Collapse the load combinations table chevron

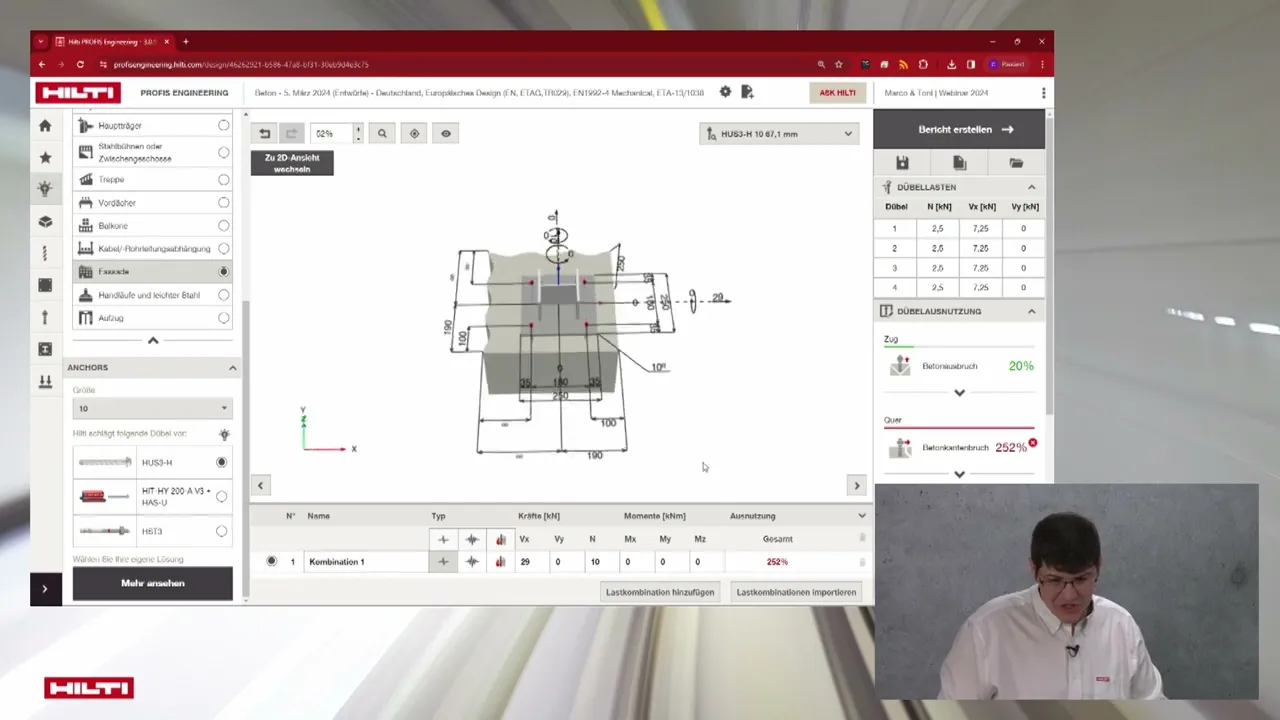click(x=862, y=516)
